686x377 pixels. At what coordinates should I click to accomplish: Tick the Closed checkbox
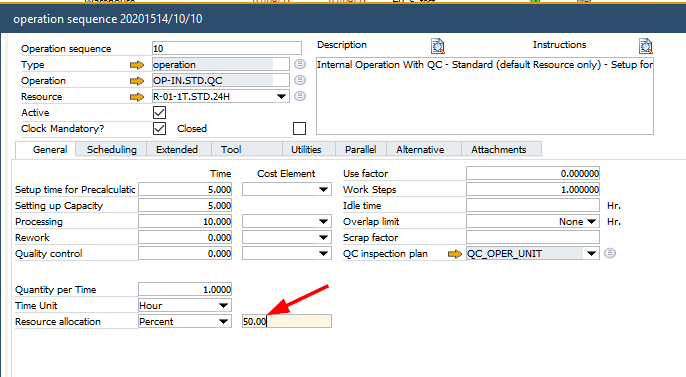pyautogui.click(x=299, y=129)
